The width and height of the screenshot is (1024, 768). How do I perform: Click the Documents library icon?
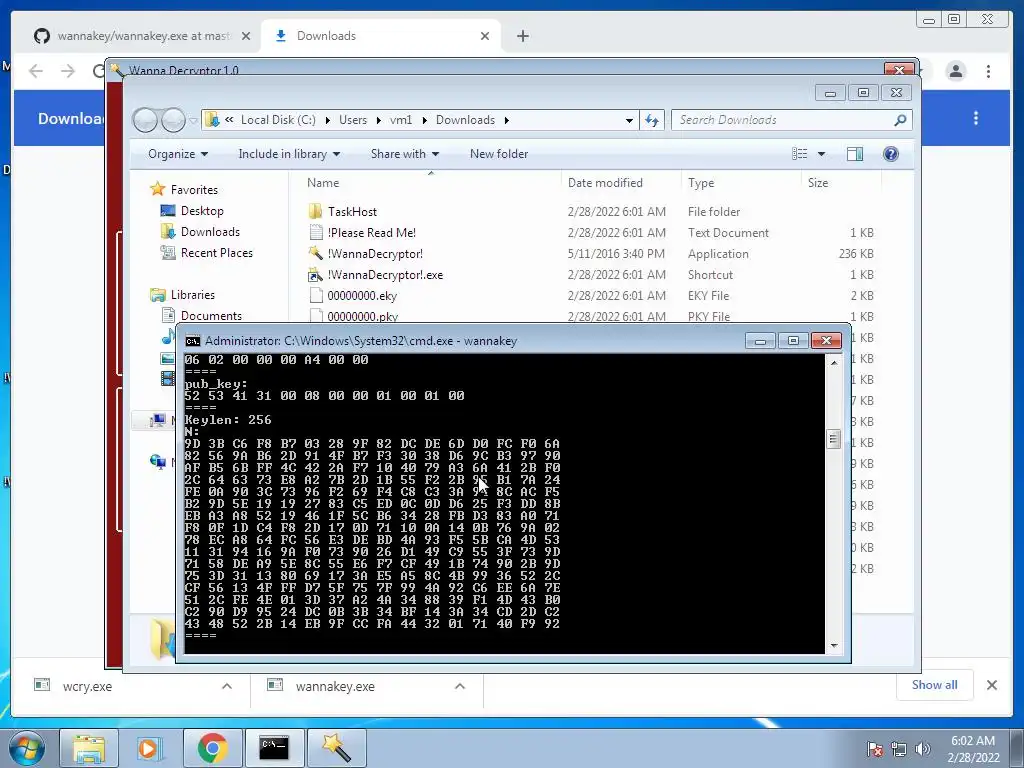[168, 315]
